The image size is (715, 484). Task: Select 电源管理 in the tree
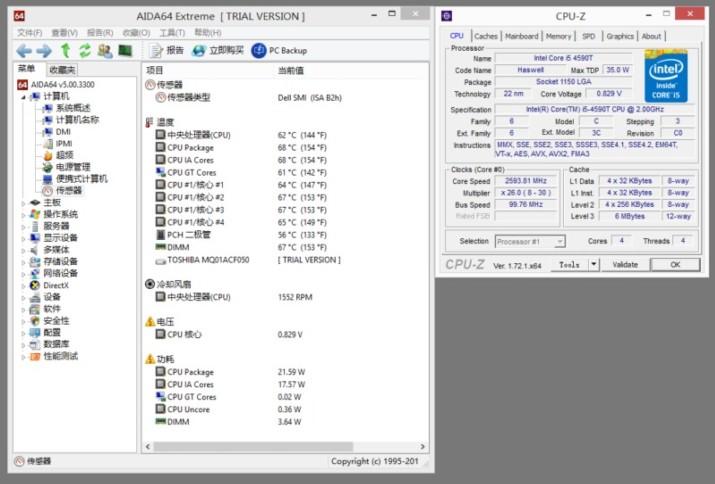[x=73, y=167]
